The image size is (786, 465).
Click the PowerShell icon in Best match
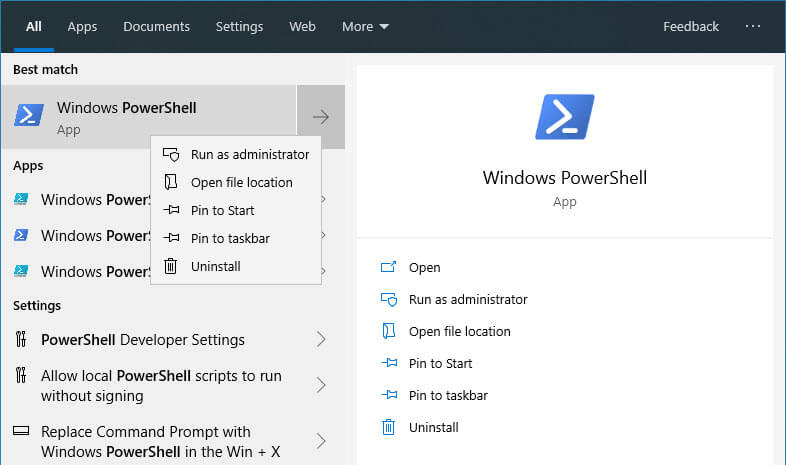[29, 115]
